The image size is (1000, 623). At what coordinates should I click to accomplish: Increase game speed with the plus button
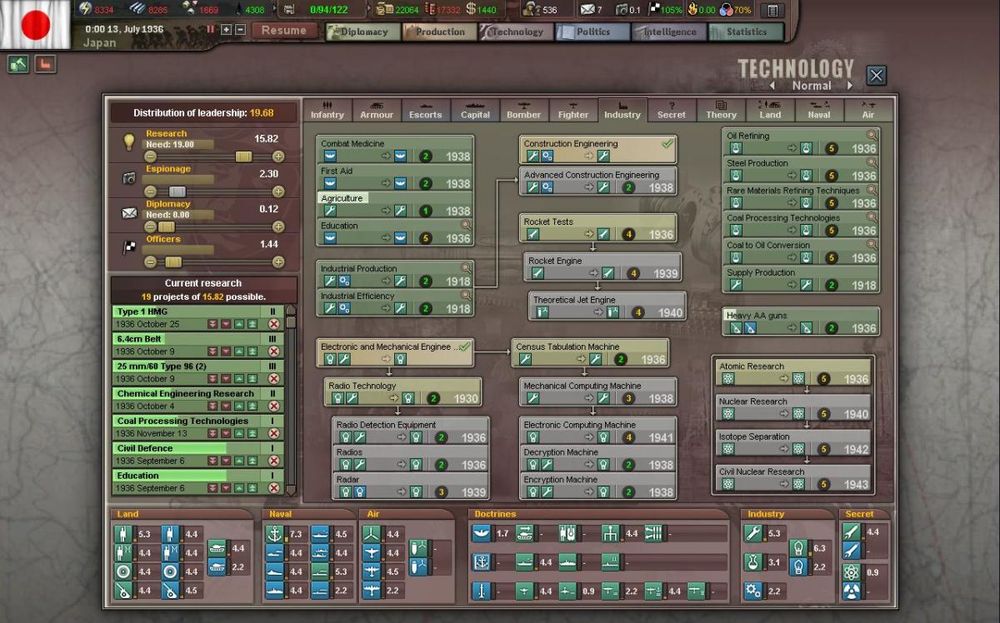(226, 29)
